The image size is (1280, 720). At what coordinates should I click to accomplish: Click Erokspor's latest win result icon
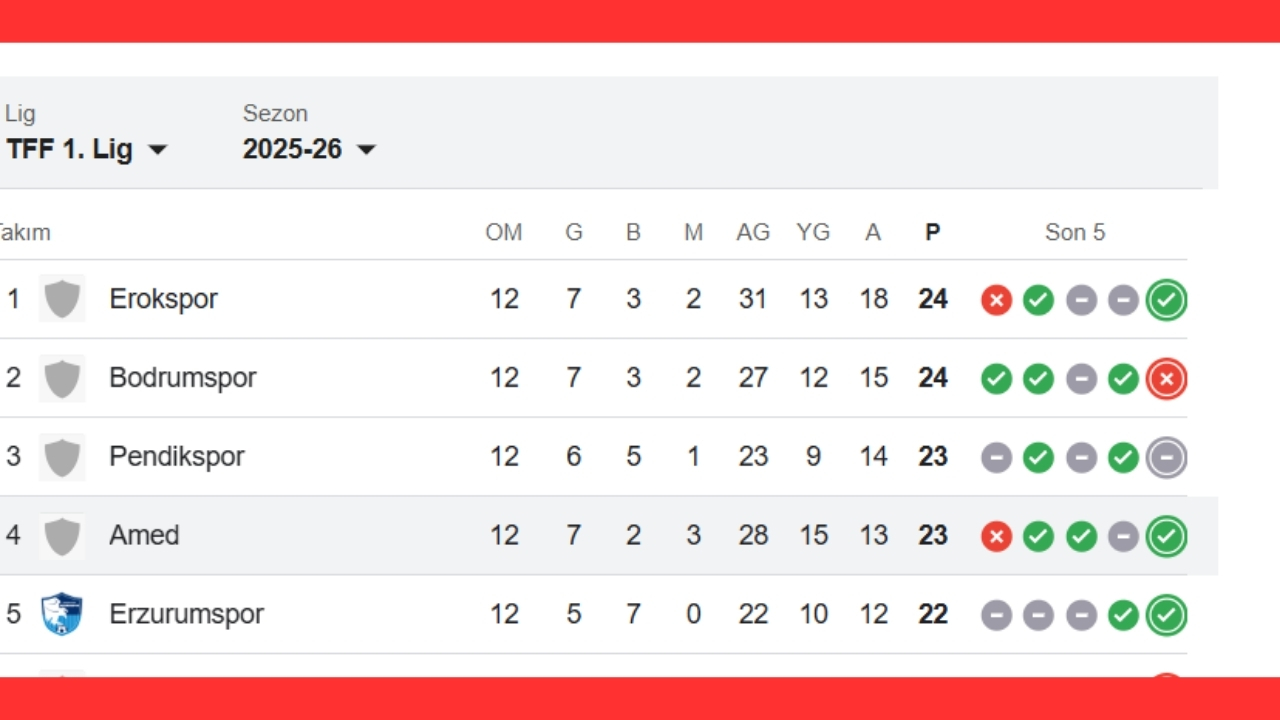(1166, 300)
